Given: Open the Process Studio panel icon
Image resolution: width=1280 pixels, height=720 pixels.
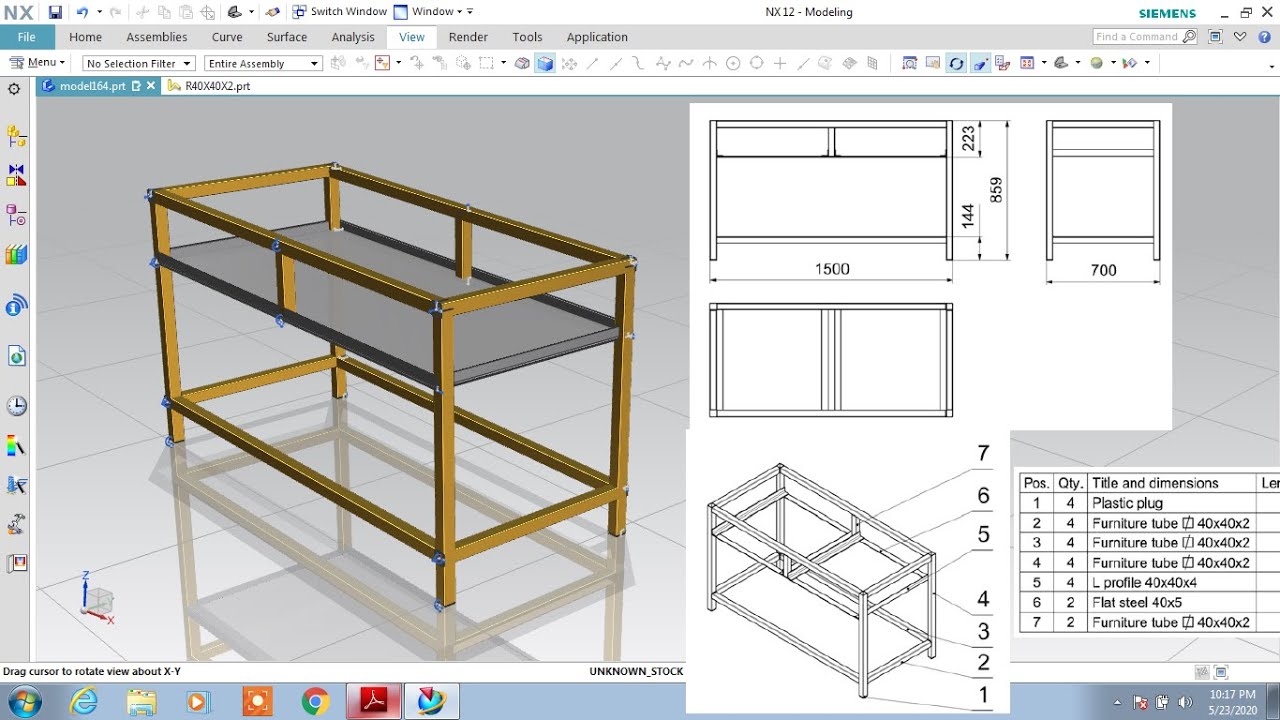Looking at the screenshot, I should point(16,485).
